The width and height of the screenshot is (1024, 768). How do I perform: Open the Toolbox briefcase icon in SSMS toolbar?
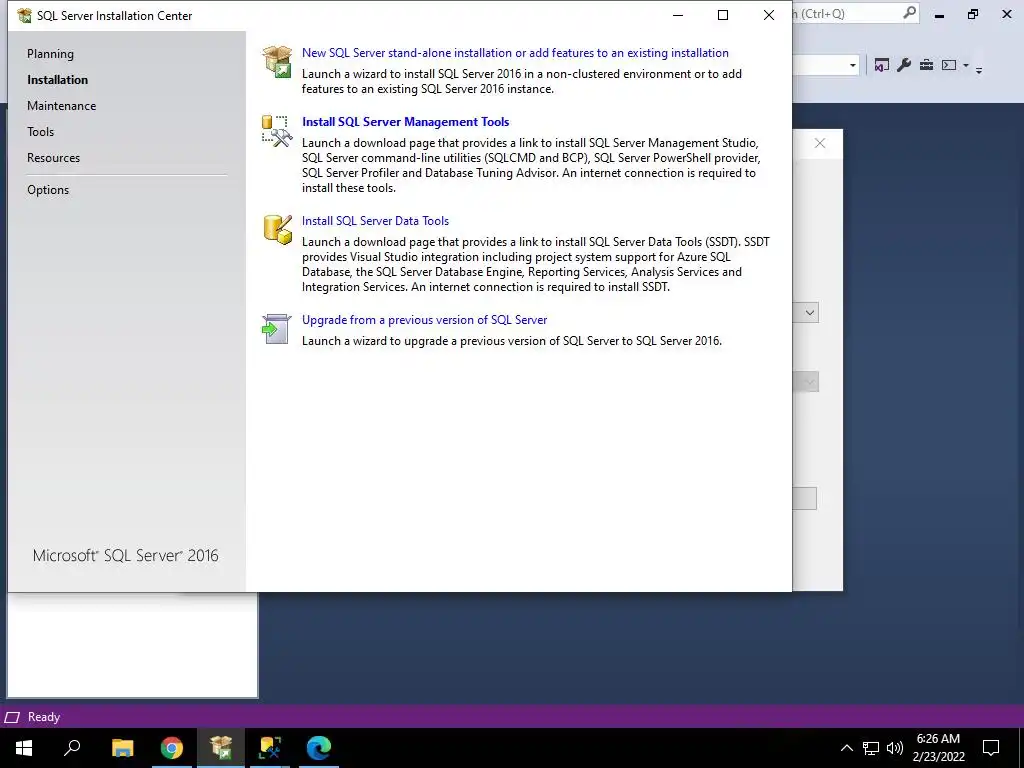(x=926, y=65)
